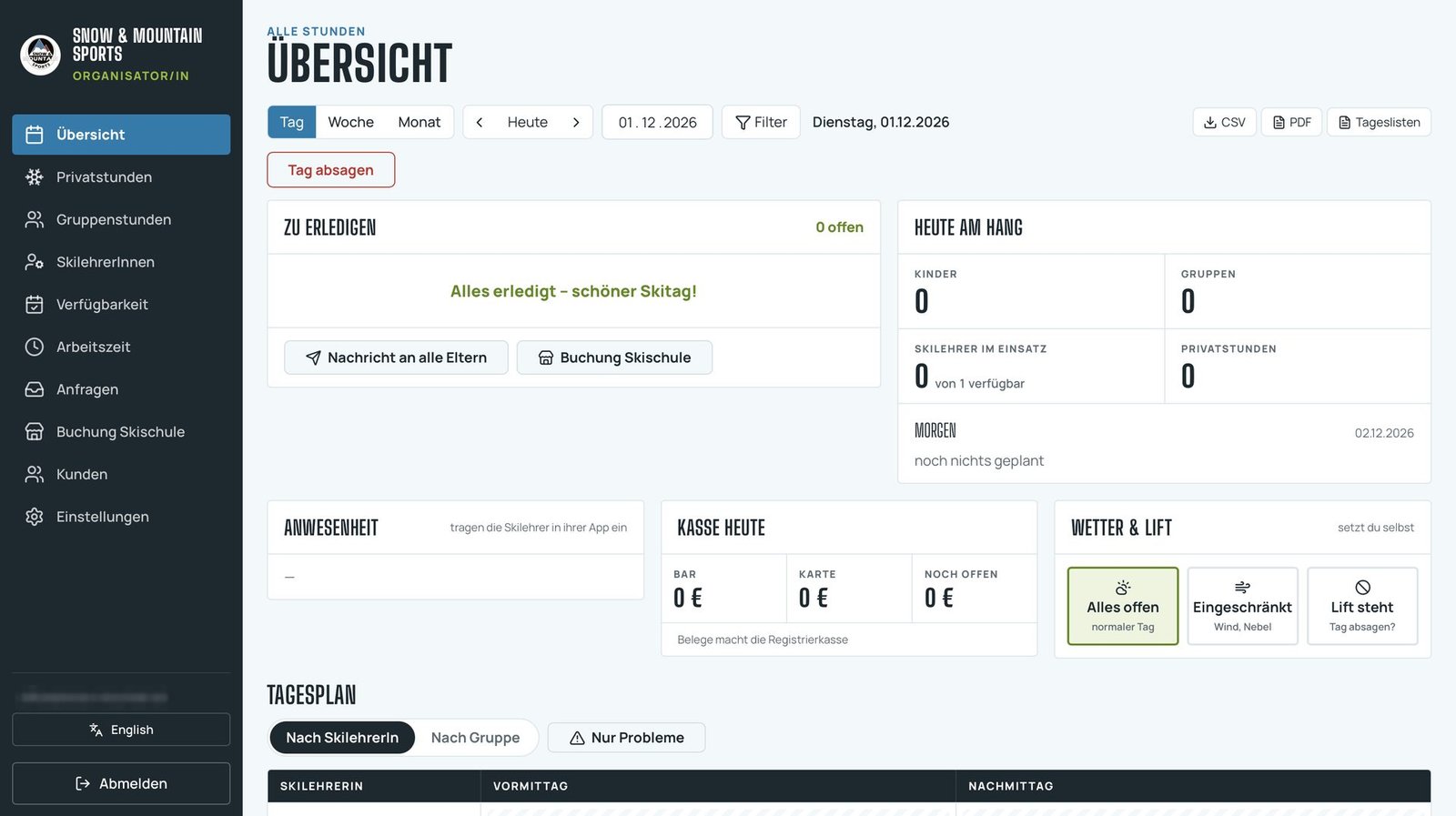Click the Buchung Skischule button in Zu erledigen

point(614,358)
